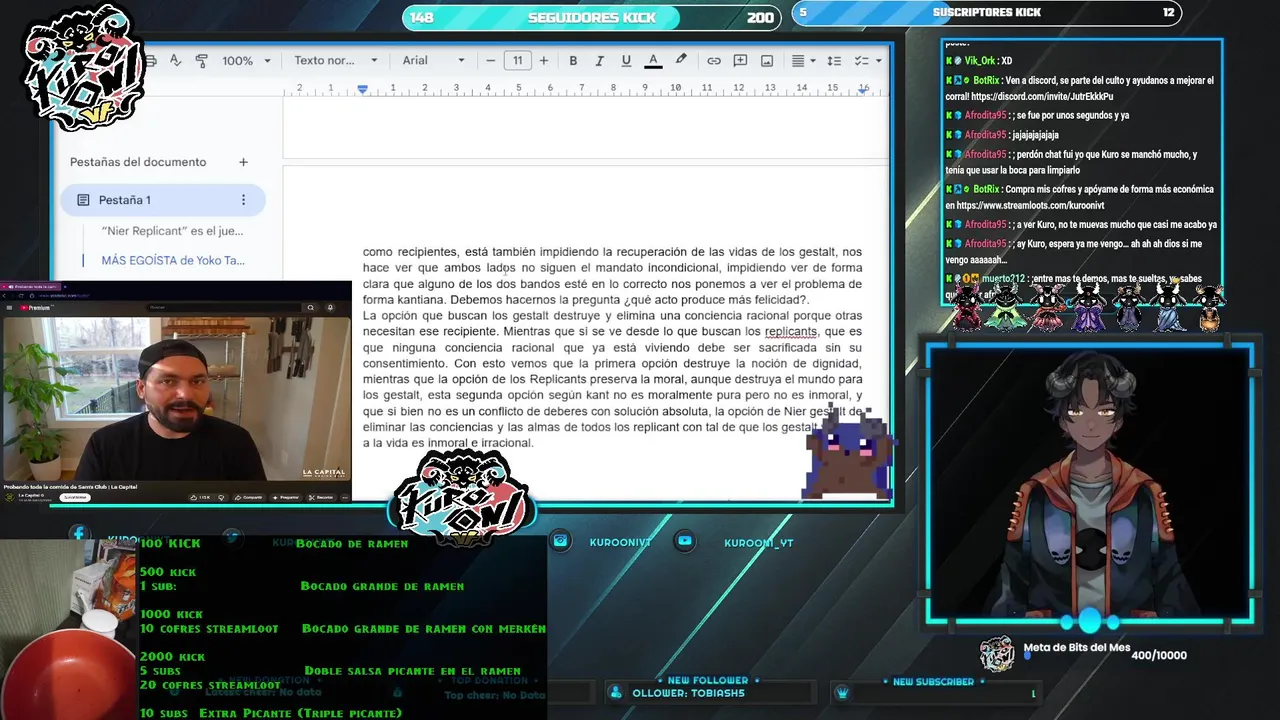Click the YouTube Premium logo

click(x=35, y=308)
